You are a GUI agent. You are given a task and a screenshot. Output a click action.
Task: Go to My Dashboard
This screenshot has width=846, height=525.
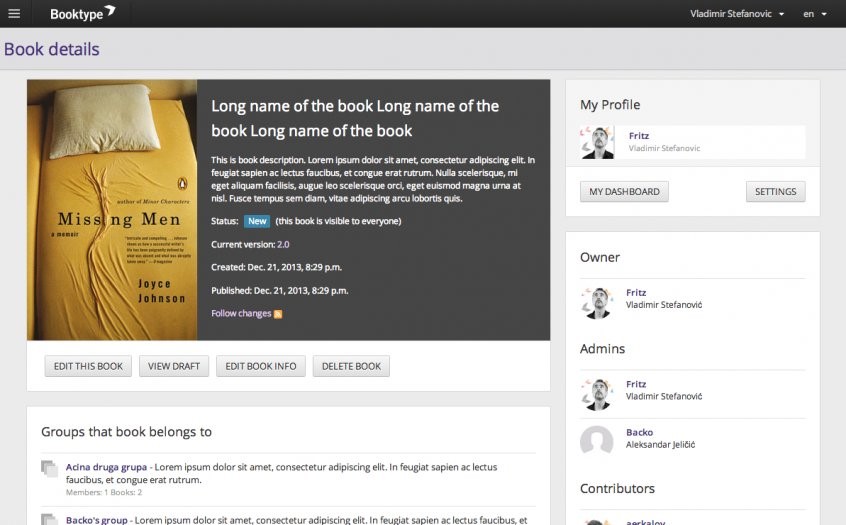[624, 192]
